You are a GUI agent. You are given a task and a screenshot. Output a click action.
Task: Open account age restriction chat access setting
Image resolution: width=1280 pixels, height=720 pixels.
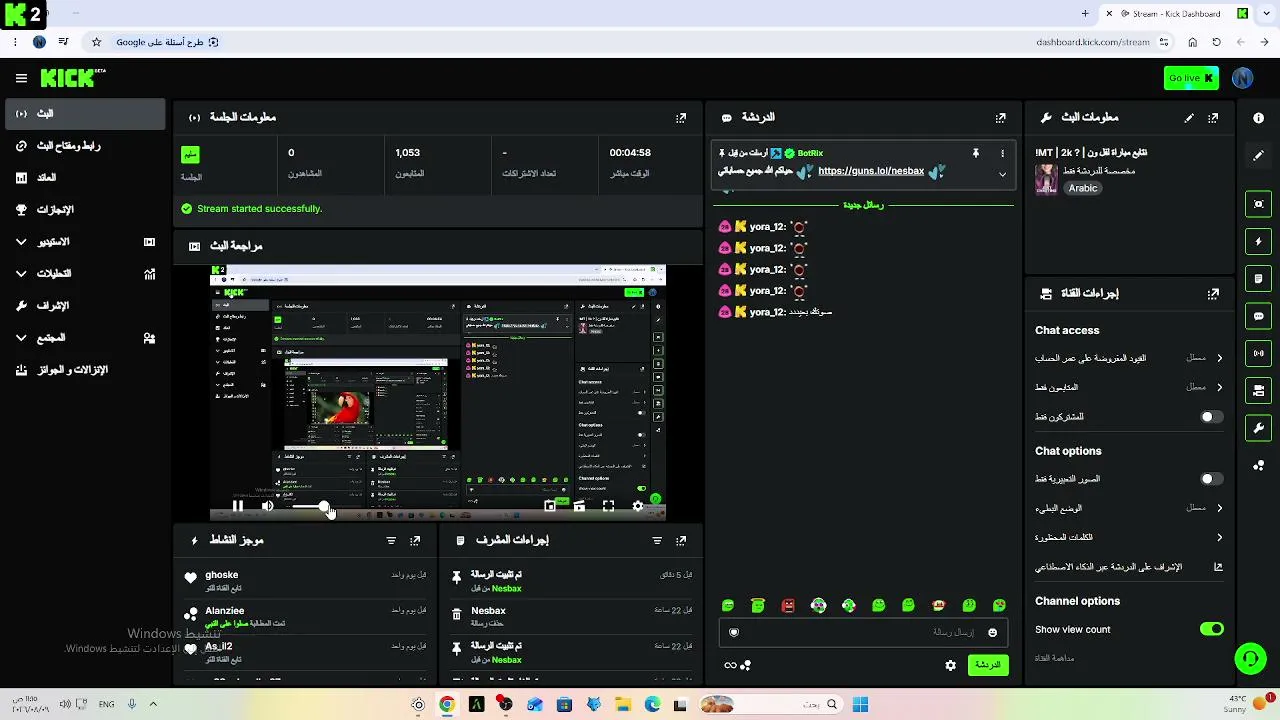pos(1129,358)
